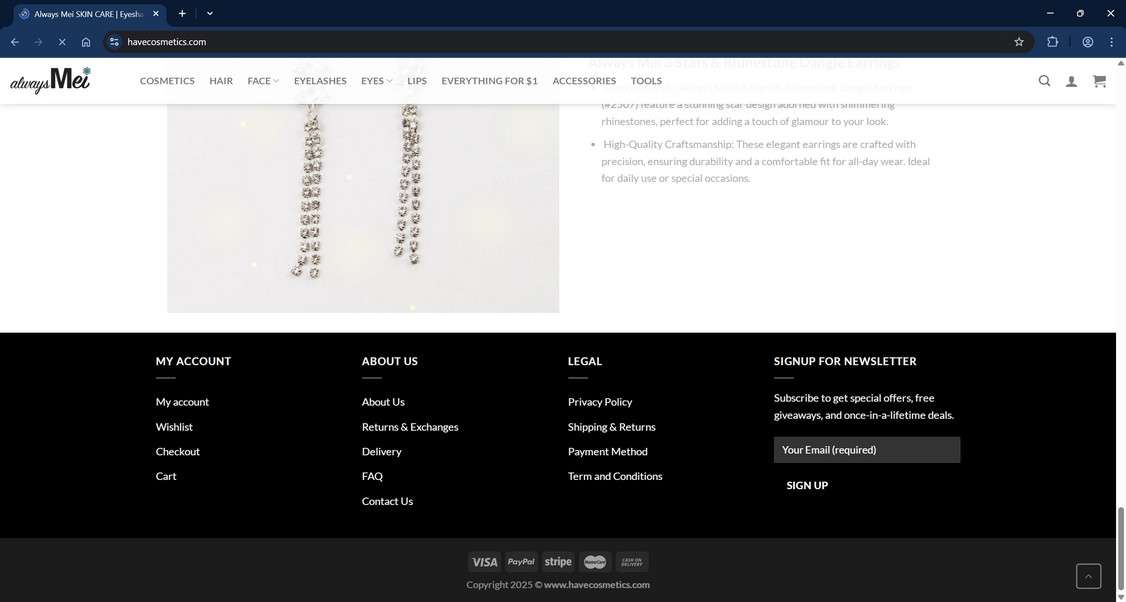Click the Your Email input field
1126x602 pixels.
click(x=867, y=450)
